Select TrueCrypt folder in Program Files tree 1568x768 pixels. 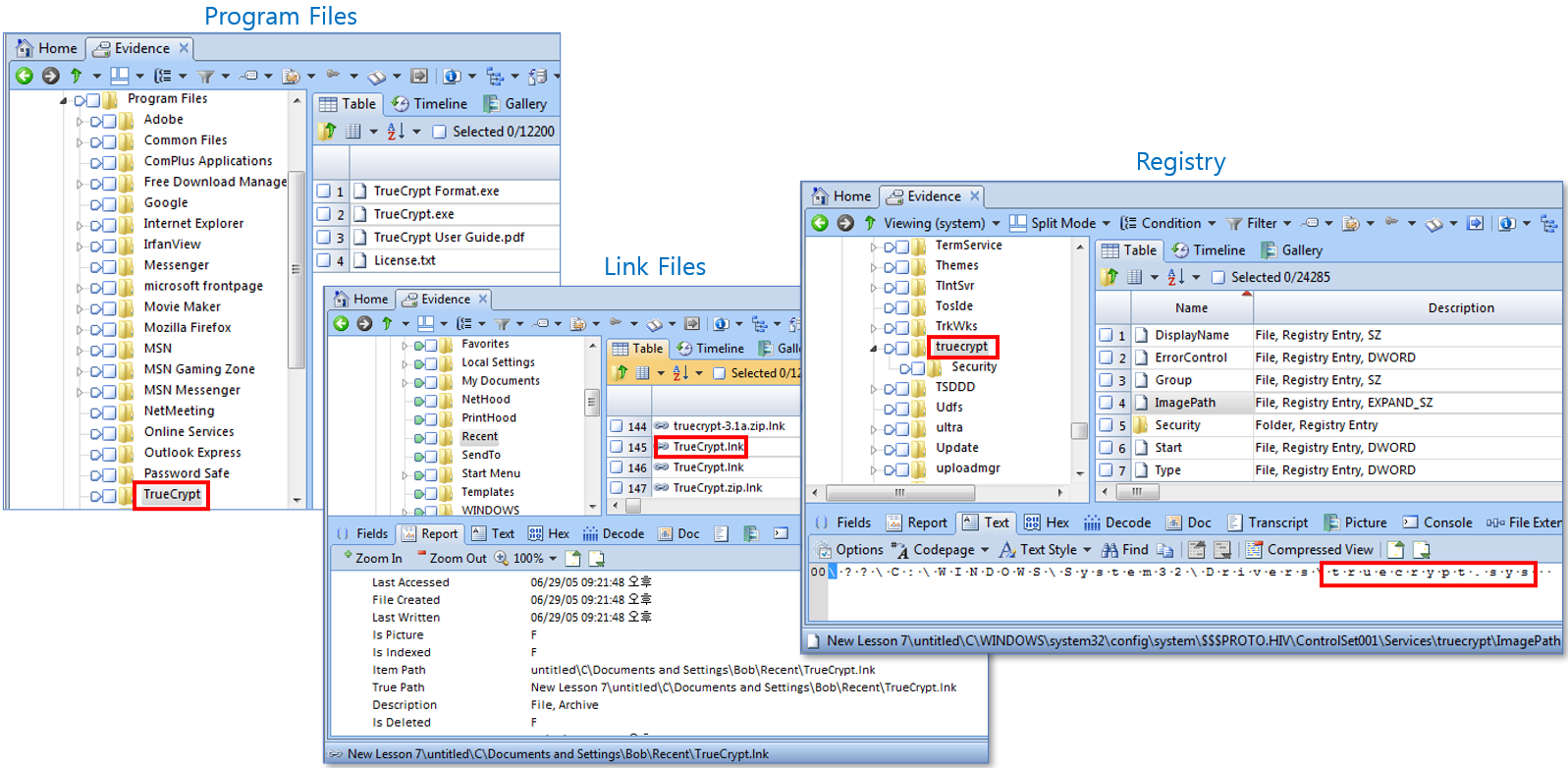coord(172,494)
